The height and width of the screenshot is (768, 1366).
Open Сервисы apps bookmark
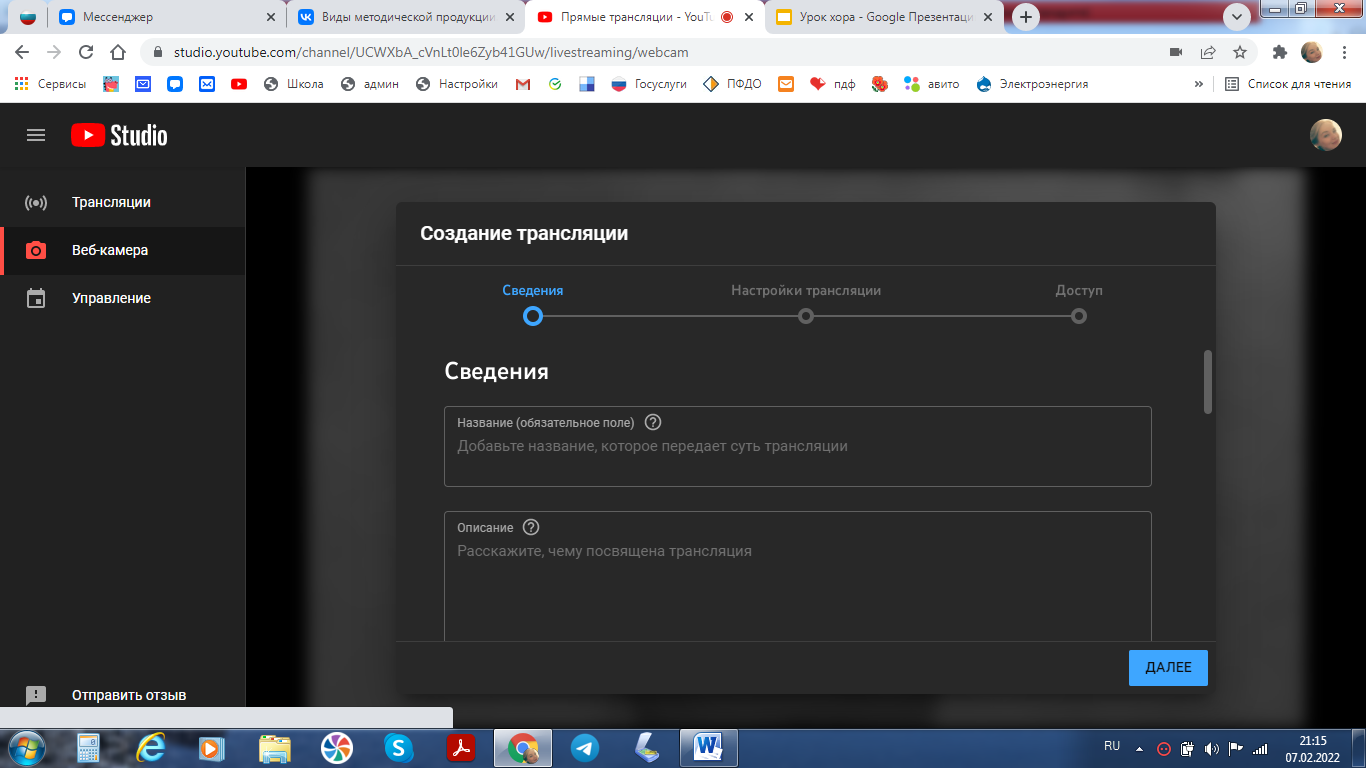50,84
